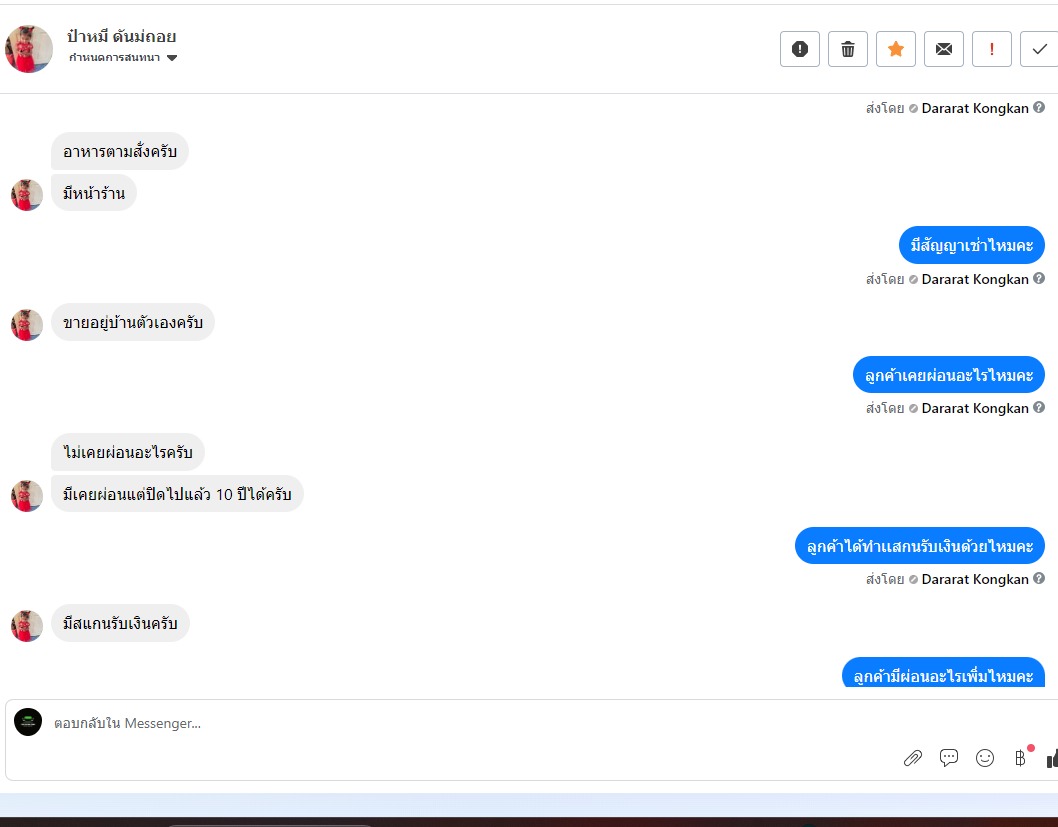
Task: Click the page avatar beside reply box
Action: click(x=28, y=722)
